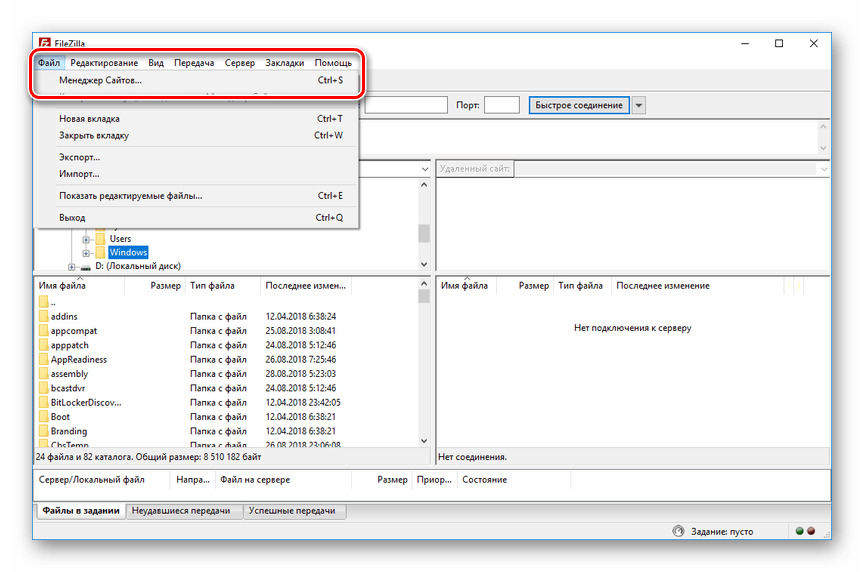Click the Быстрое соединение button

(x=579, y=105)
